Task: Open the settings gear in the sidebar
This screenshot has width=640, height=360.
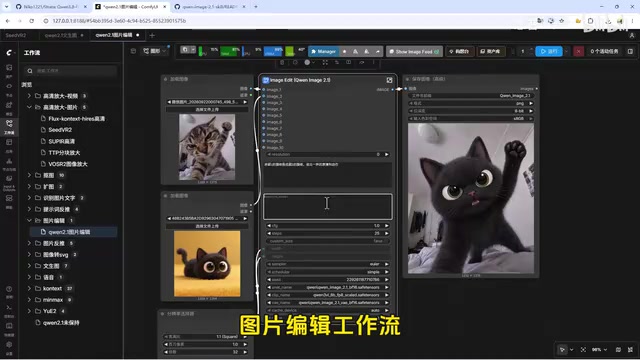Action: click(x=9, y=344)
